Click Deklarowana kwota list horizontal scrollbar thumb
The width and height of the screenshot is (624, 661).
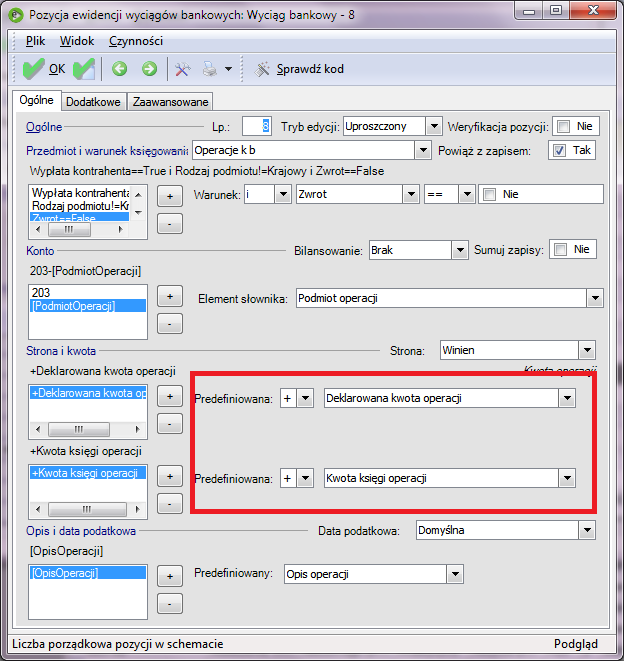79,430
